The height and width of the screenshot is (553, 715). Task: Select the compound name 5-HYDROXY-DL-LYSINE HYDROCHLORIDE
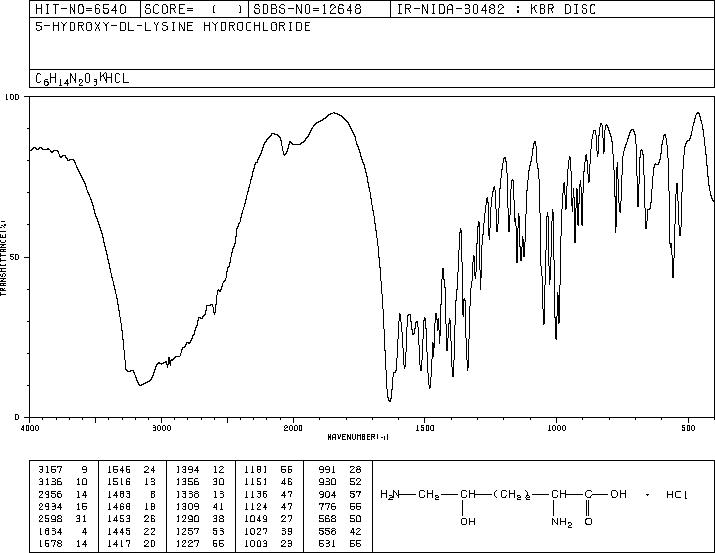[173, 26]
